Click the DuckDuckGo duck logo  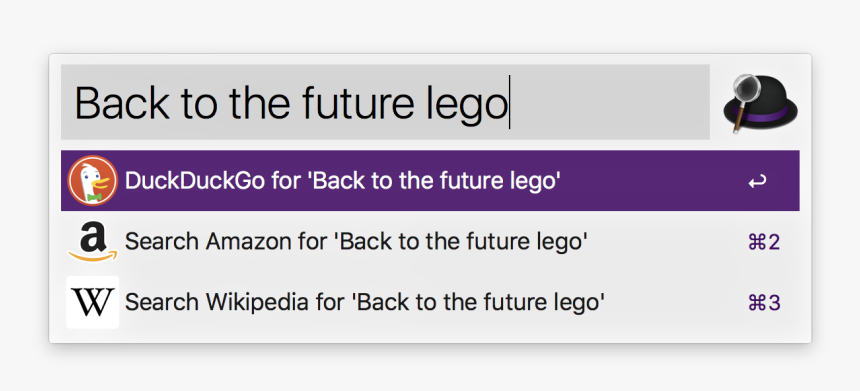pyautogui.click(x=93, y=180)
